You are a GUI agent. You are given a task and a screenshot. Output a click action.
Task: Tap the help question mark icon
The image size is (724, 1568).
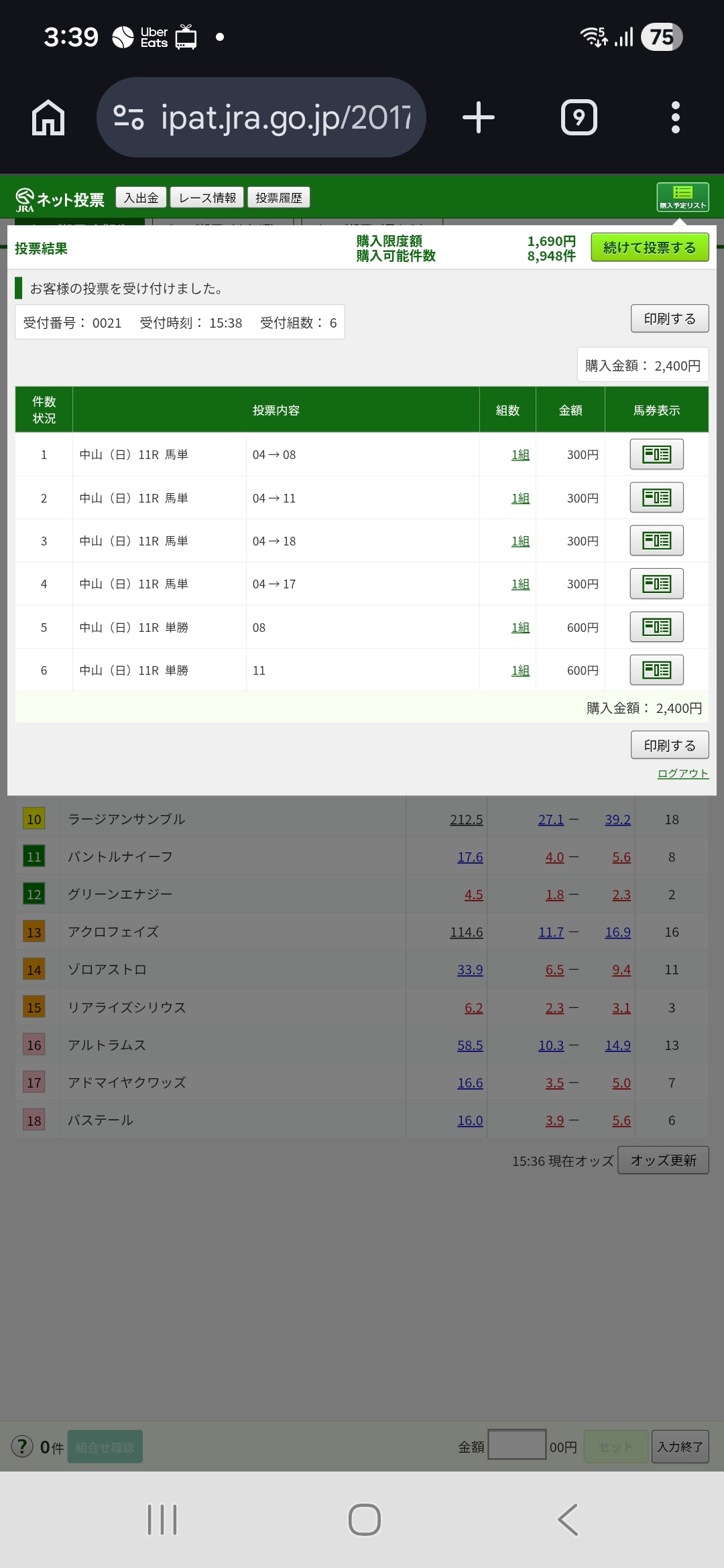pos(22,1446)
